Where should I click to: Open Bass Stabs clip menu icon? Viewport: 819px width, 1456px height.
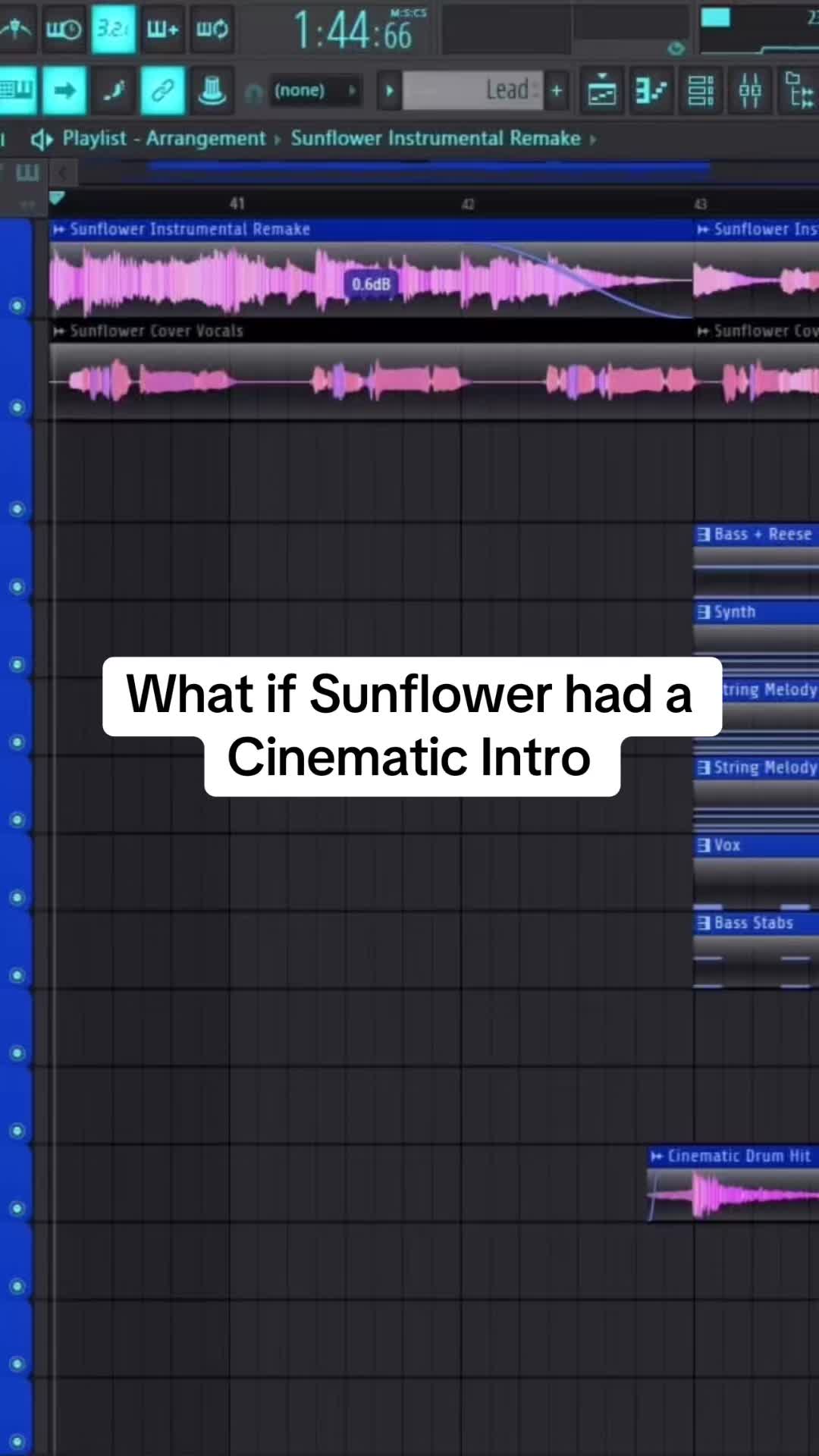click(x=704, y=923)
